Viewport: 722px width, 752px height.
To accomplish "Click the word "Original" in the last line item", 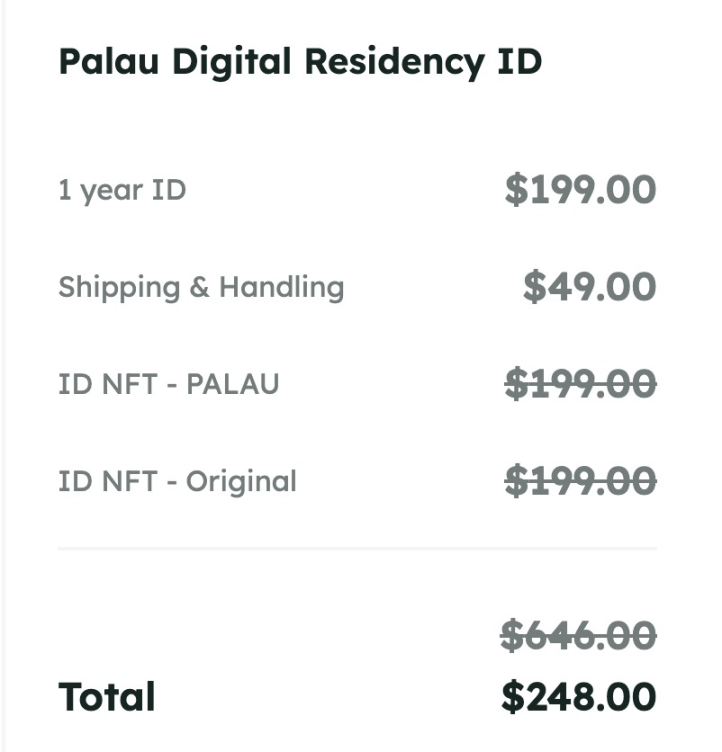I will pyautogui.click(x=241, y=481).
